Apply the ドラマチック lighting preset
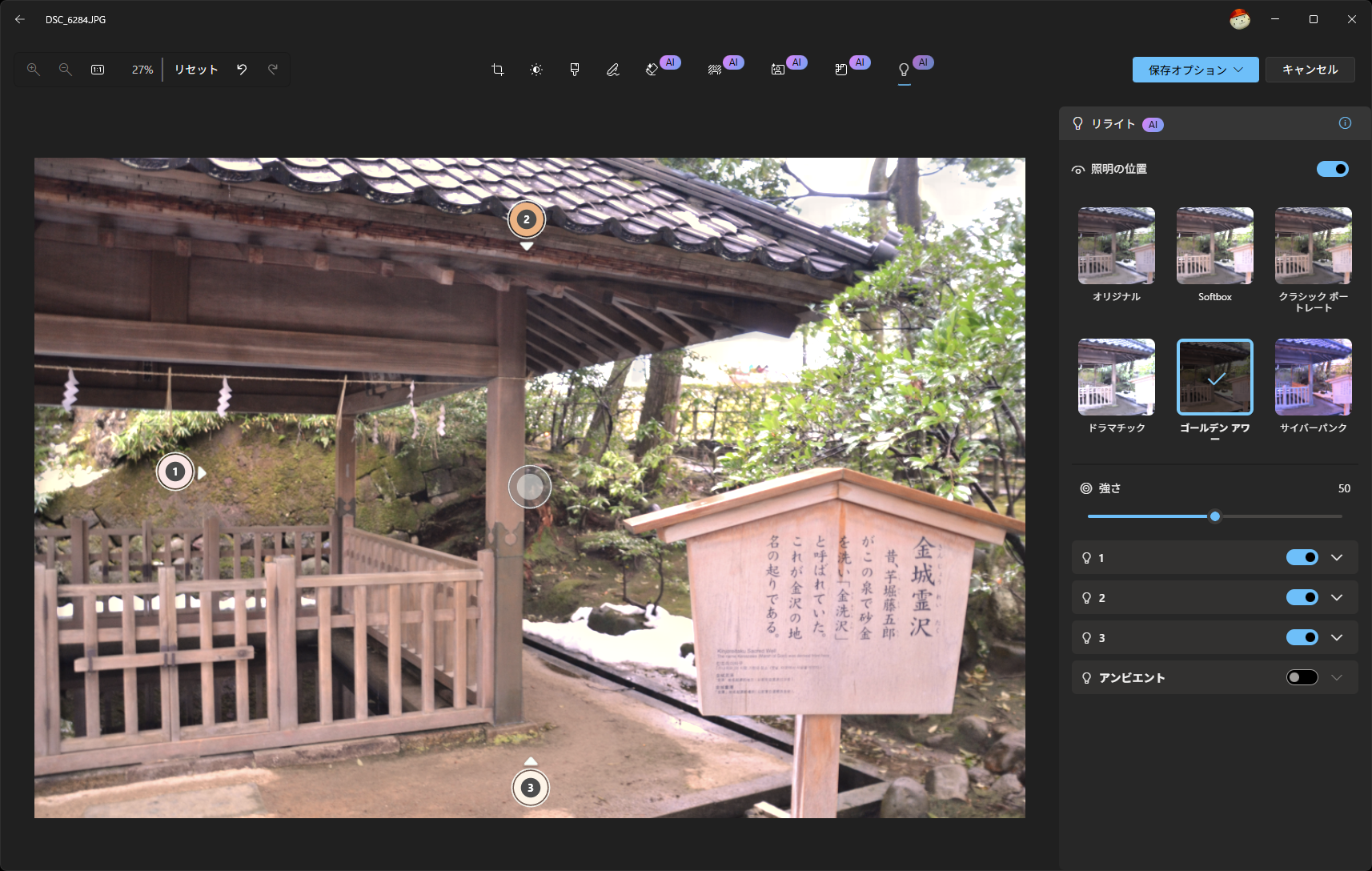Viewport: 1372px width, 871px height. coord(1117,377)
